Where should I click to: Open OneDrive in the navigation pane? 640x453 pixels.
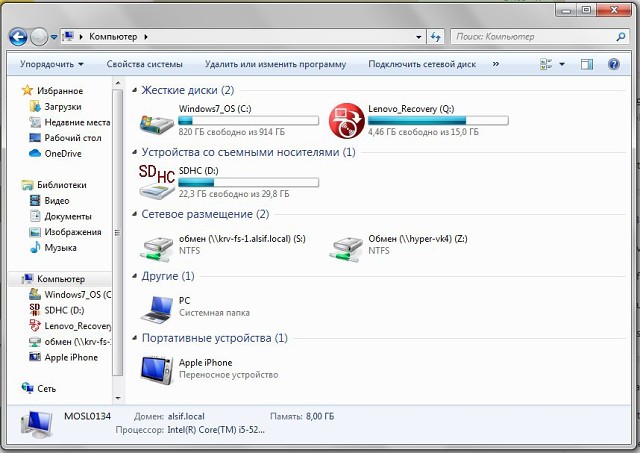(x=62, y=153)
